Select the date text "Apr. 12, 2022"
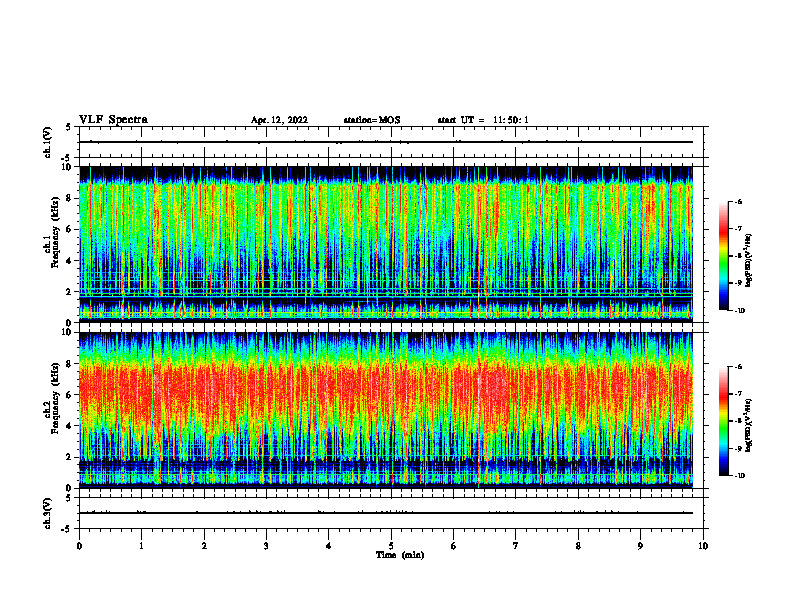Viewport: 792px width, 612px height. coord(279,120)
